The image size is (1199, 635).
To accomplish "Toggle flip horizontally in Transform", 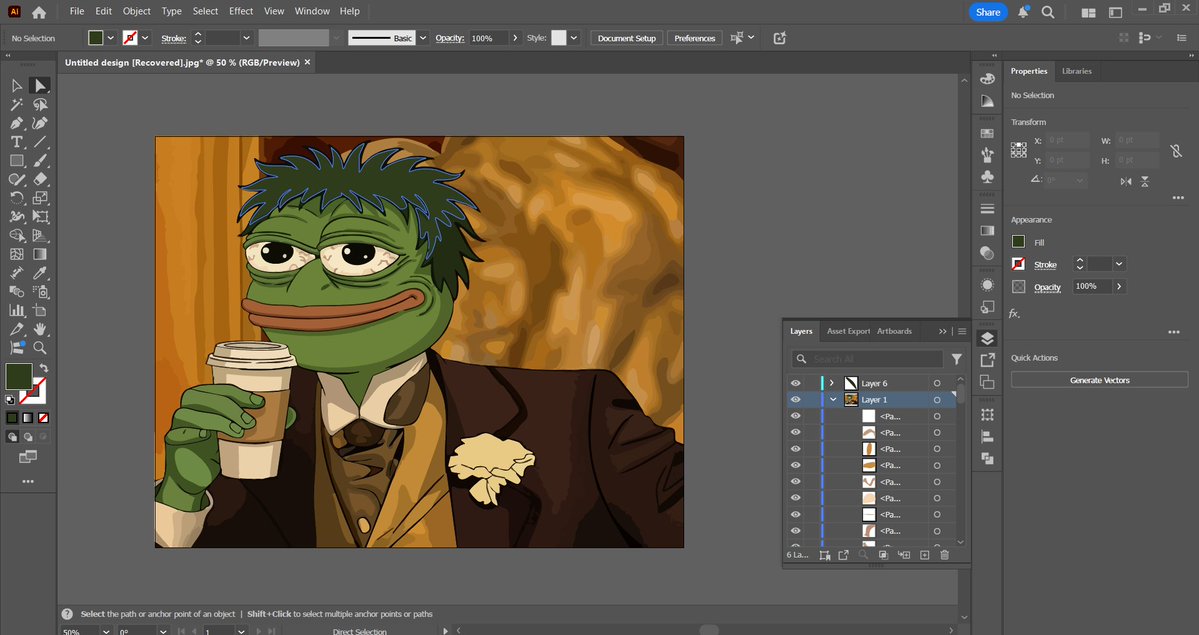I will click(1126, 181).
